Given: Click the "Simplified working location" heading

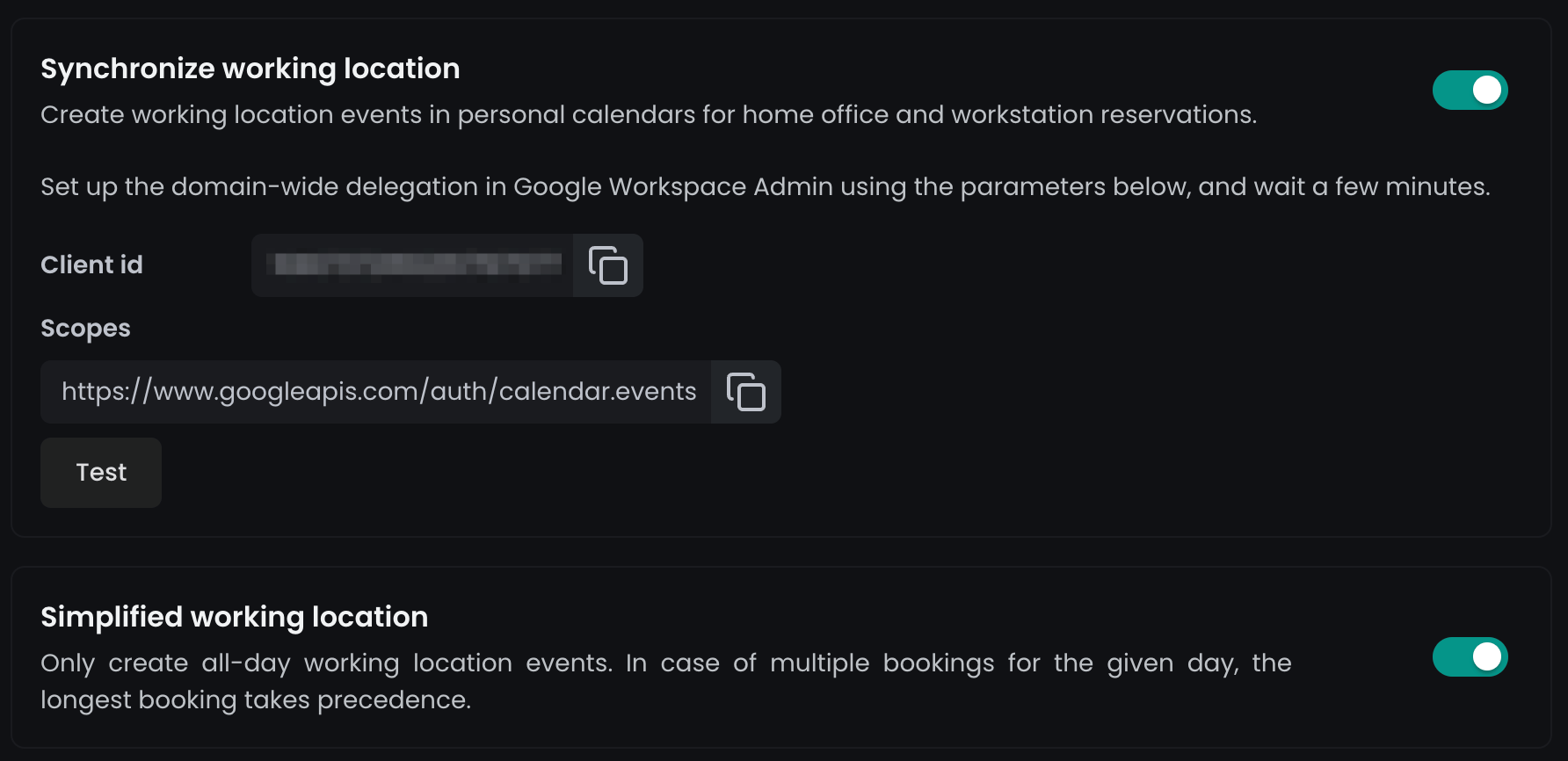Looking at the screenshot, I should coord(235,617).
